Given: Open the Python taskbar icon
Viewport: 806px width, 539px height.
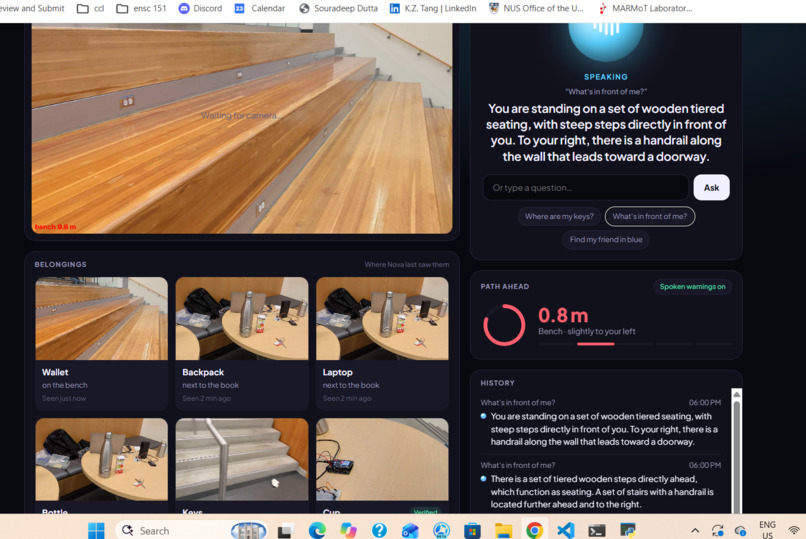Looking at the screenshot, I should (x=628, y=530).
